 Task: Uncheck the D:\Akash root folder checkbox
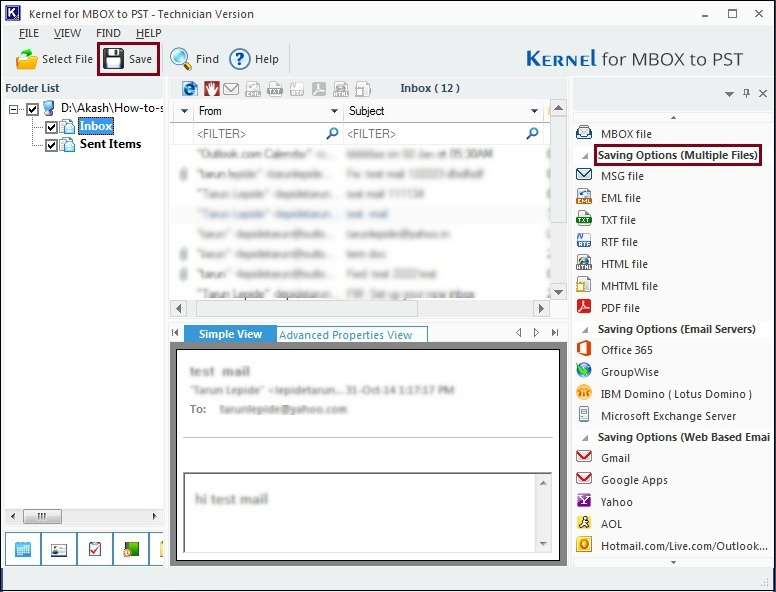(x=33, y=109)
